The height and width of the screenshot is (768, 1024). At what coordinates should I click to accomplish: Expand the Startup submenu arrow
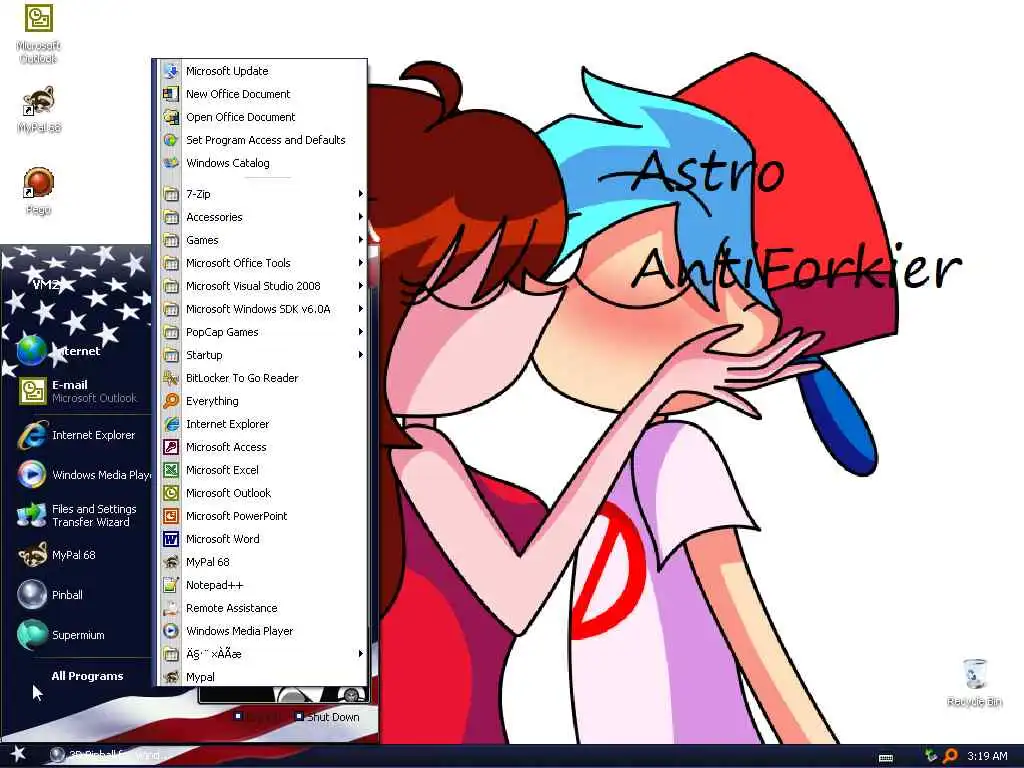point(360,355)
